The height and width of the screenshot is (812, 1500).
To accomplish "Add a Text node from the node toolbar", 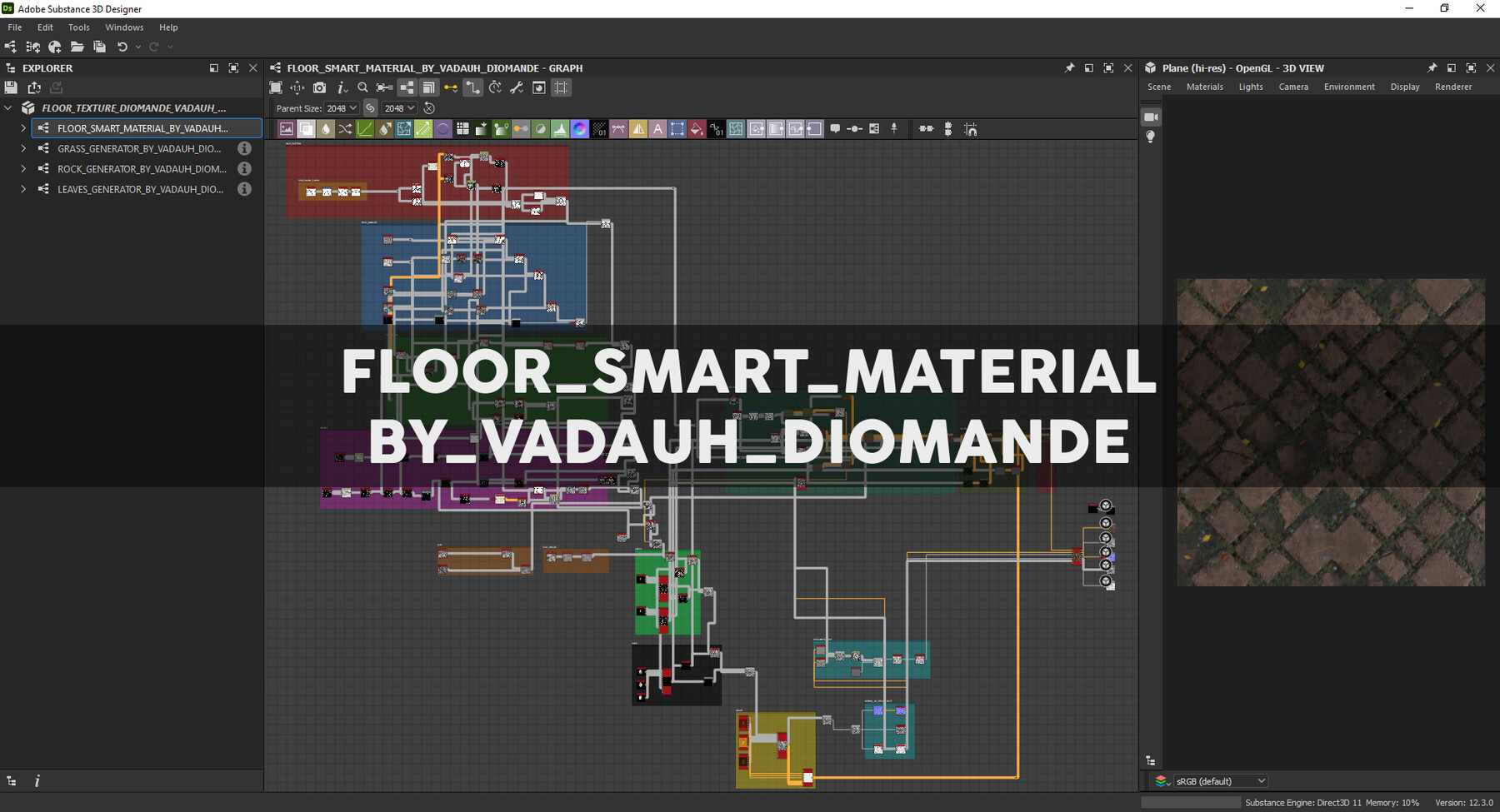I will (657, 128).
